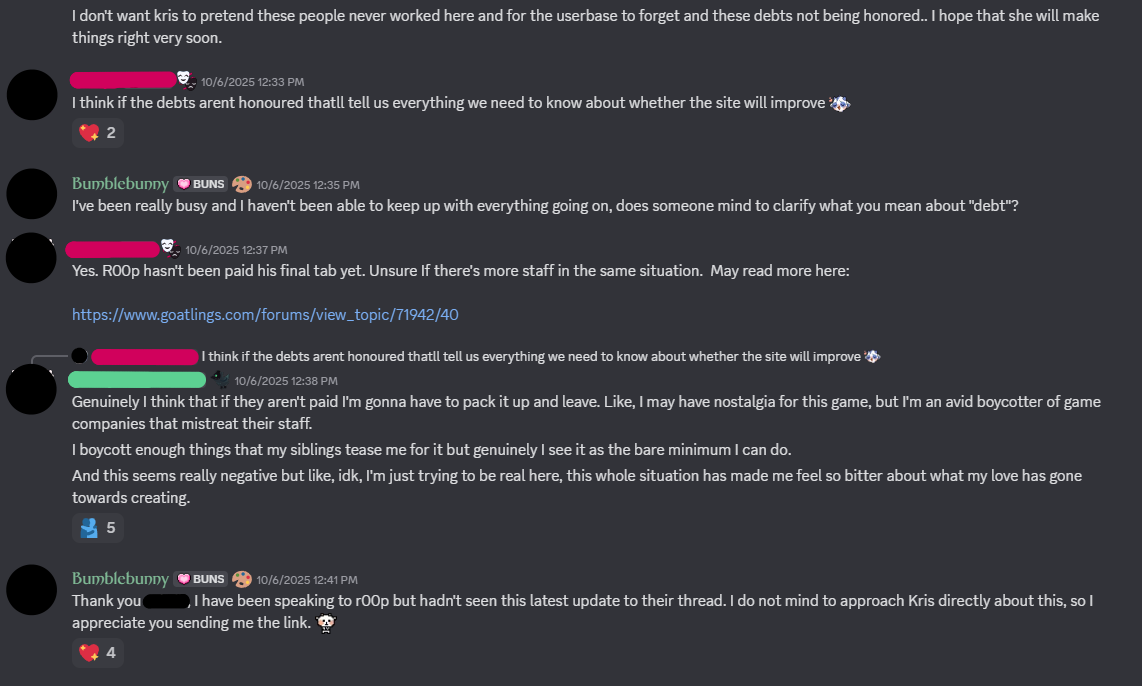This screenshot has height=686, width=1142.
Task: Click avatar beside the 12:38 PM message
Action: 32,389
